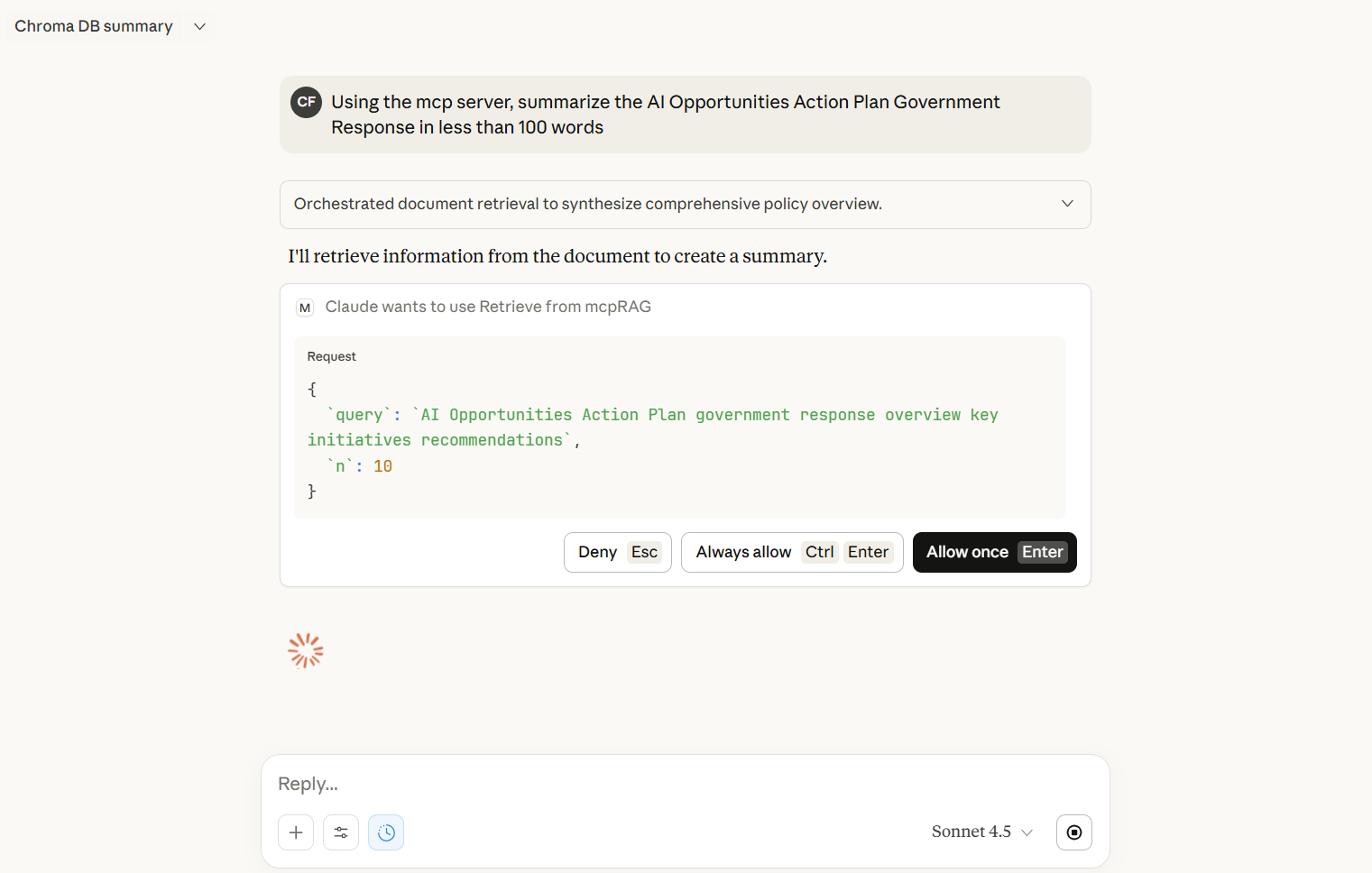Focus the Reply message input field
Screen dimensions: 1372x873
631,784
